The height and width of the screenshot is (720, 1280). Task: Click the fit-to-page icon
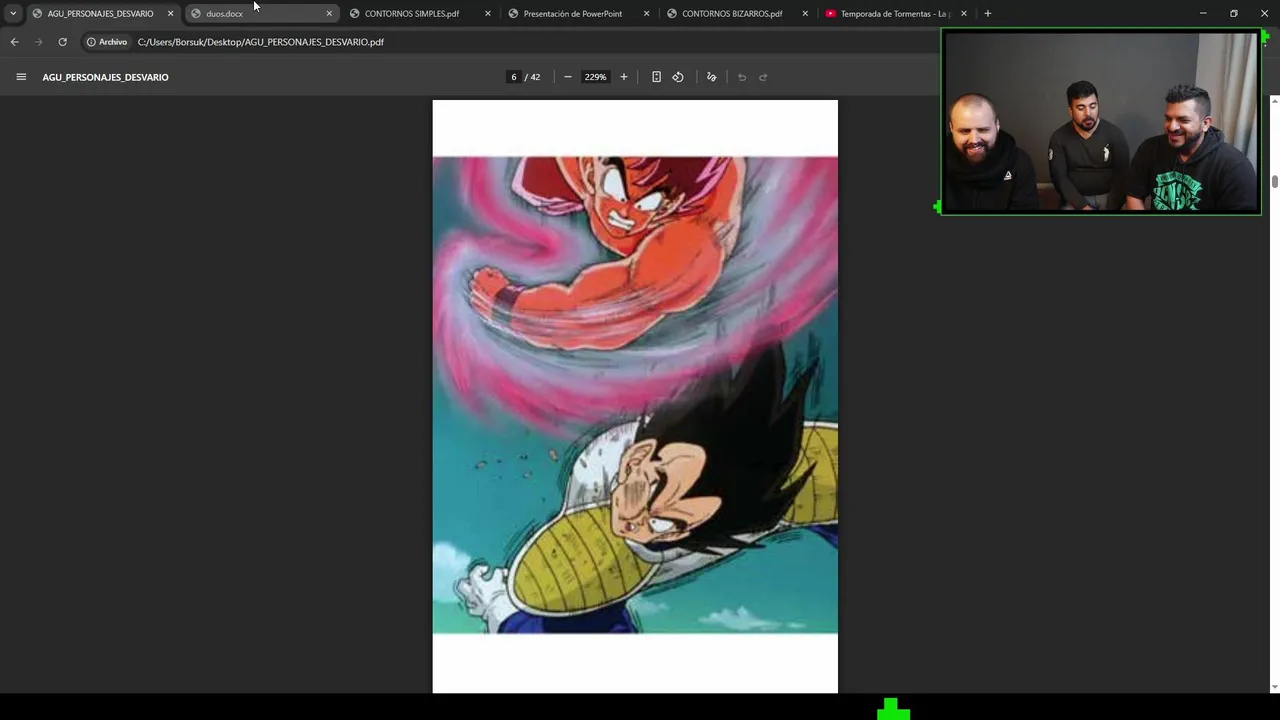click(656, 77)
